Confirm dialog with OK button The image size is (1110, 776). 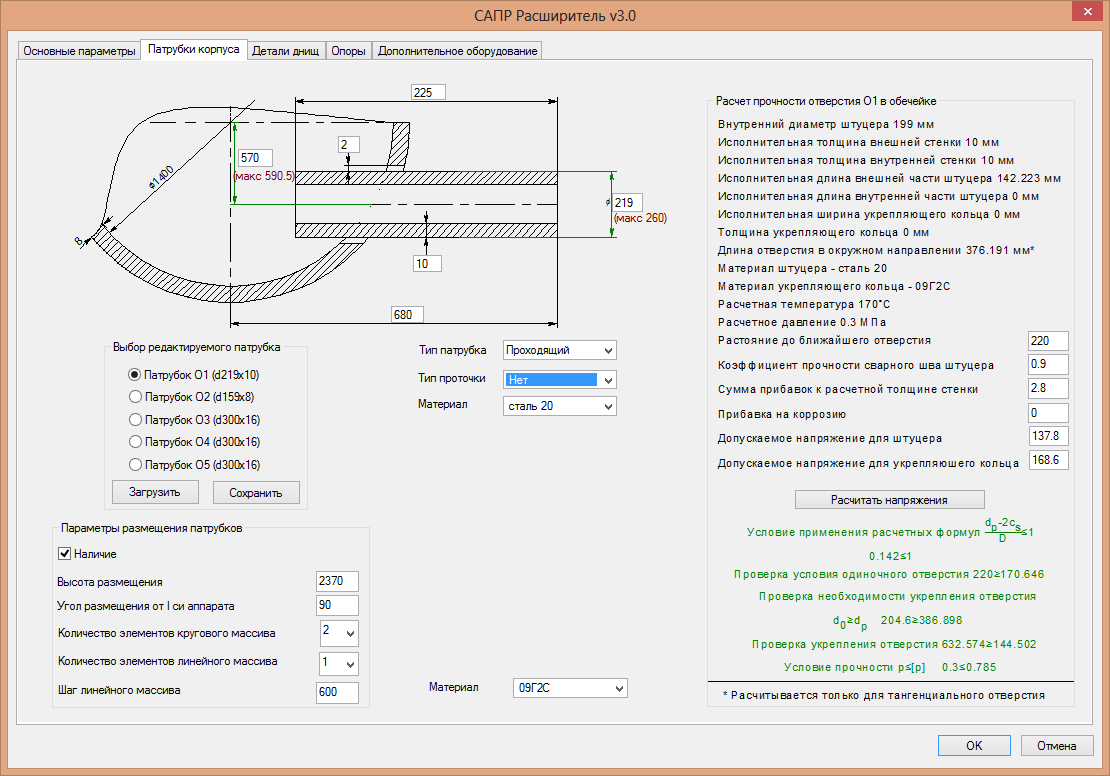pos(973,745)
